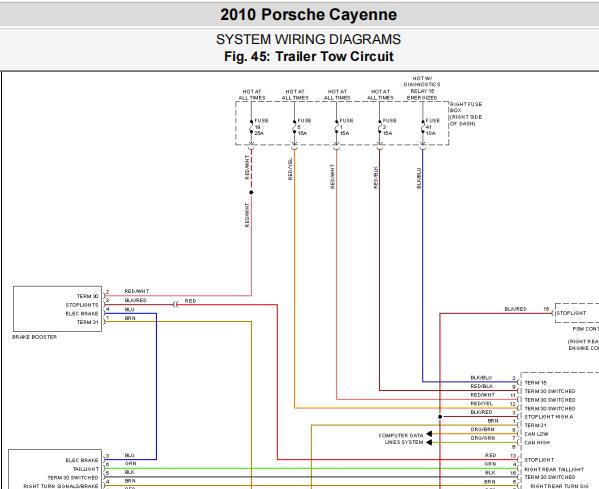The width and height of the screenshot is (599, 489).
Task: Click horizontal "BLK/BLU" label at pin 2
Action: pos(481,378)
